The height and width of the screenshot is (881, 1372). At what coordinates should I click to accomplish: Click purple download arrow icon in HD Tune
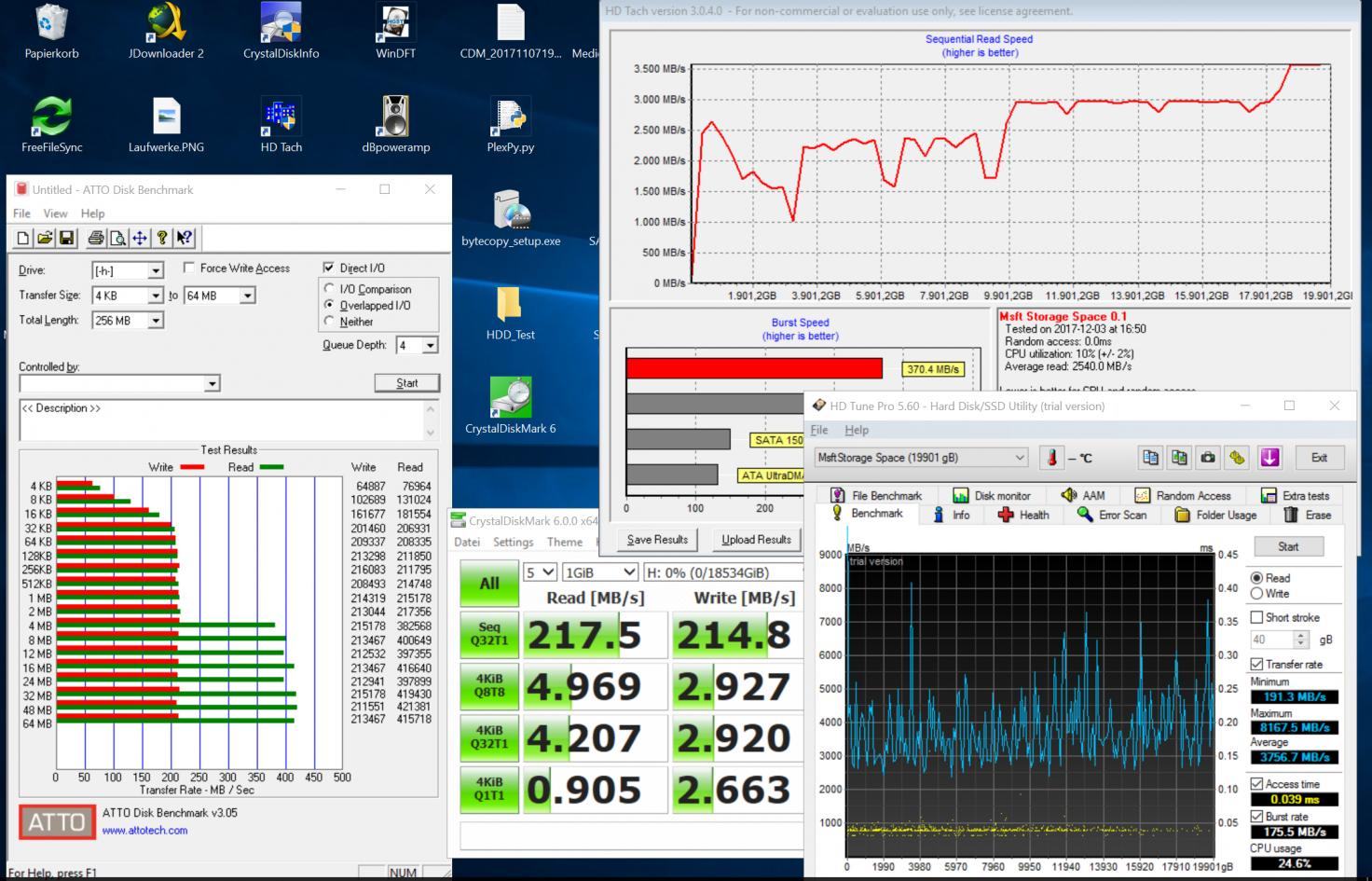(1269, 458)
